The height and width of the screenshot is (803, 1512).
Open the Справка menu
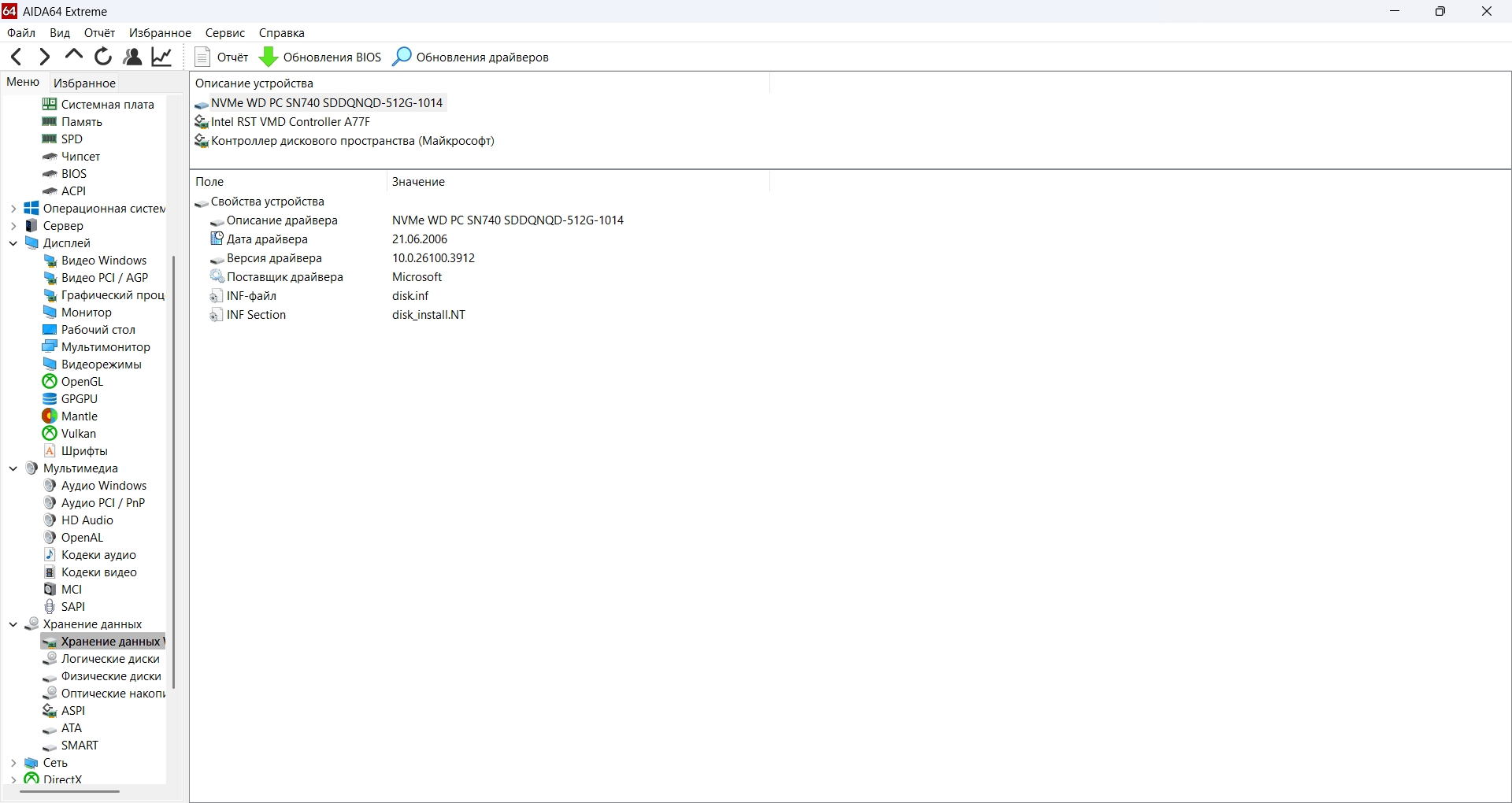coord(281,33)
